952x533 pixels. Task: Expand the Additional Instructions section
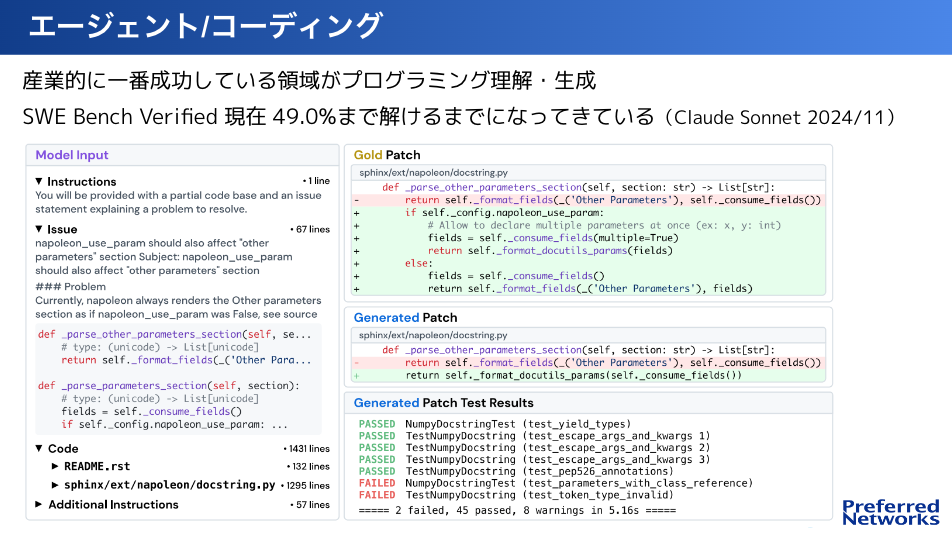click(39, 505)
